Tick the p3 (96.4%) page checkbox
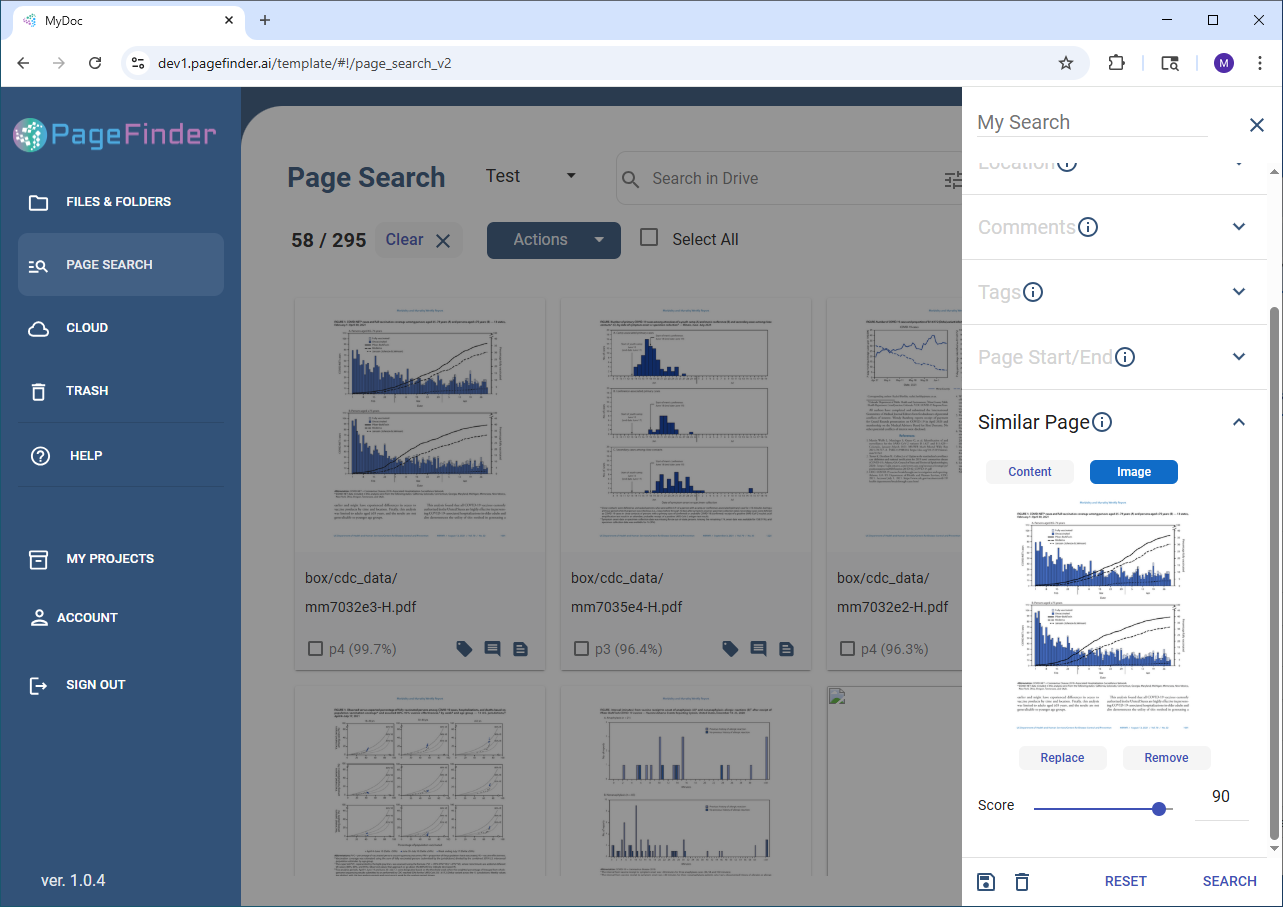The height and width of the screenshot is (907, 1283). coord(582,649)
